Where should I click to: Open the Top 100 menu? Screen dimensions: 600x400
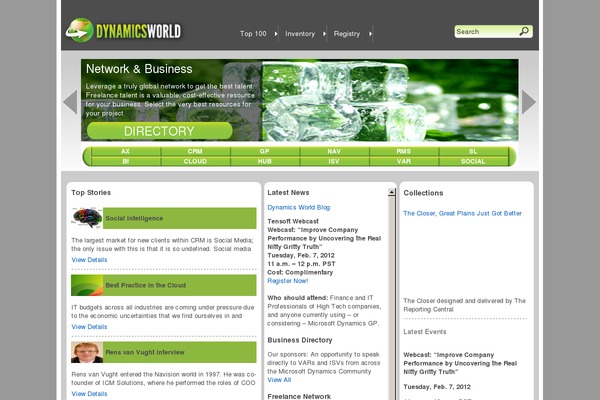pos(253,34)
